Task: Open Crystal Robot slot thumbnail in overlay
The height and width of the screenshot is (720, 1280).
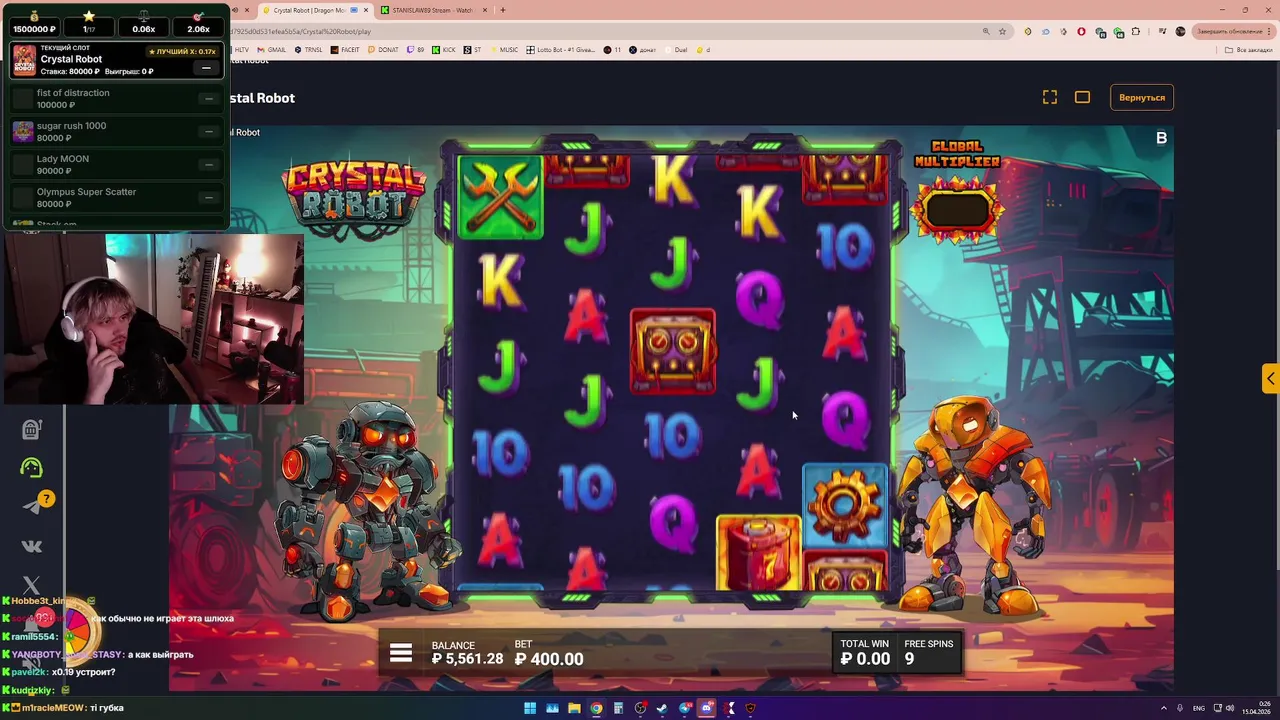Action: pos(24,61)
